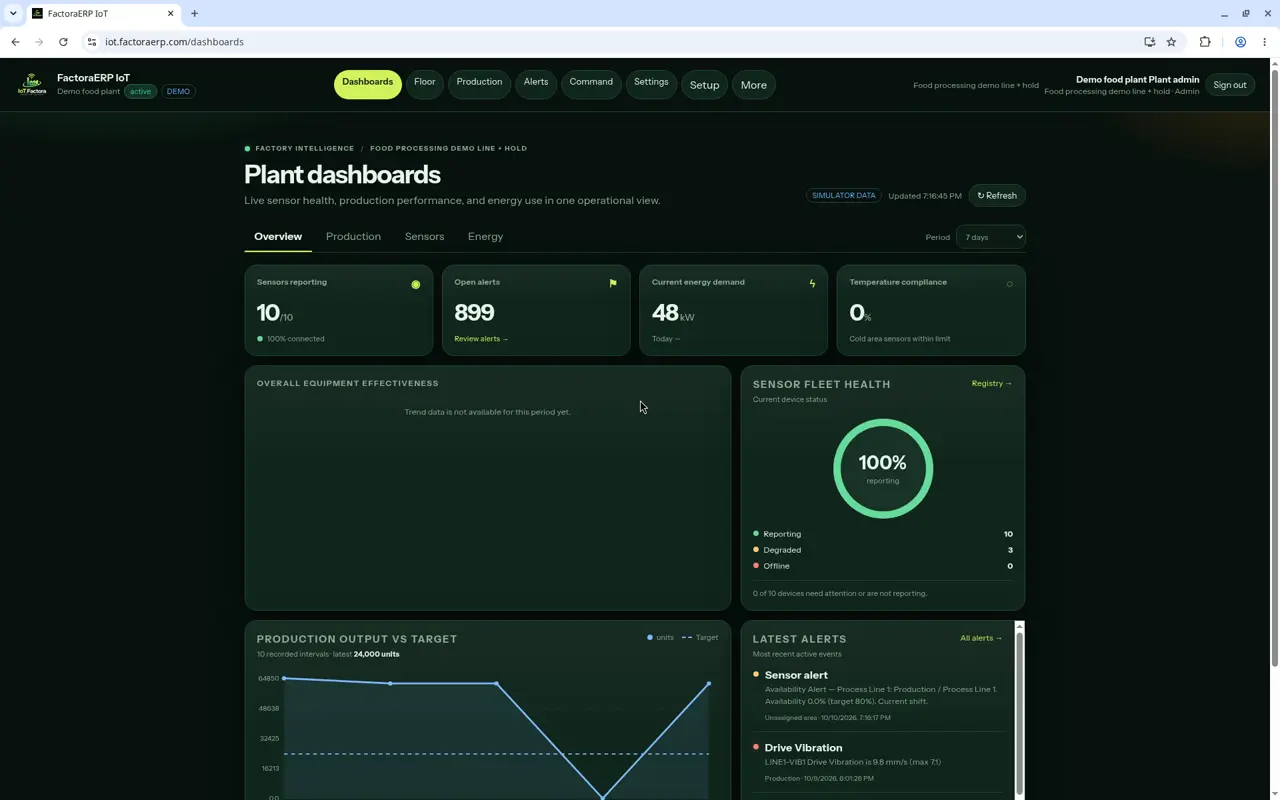Click the Degraded legend row
The height and width of the screenshot is (800, 1280).
883,550
